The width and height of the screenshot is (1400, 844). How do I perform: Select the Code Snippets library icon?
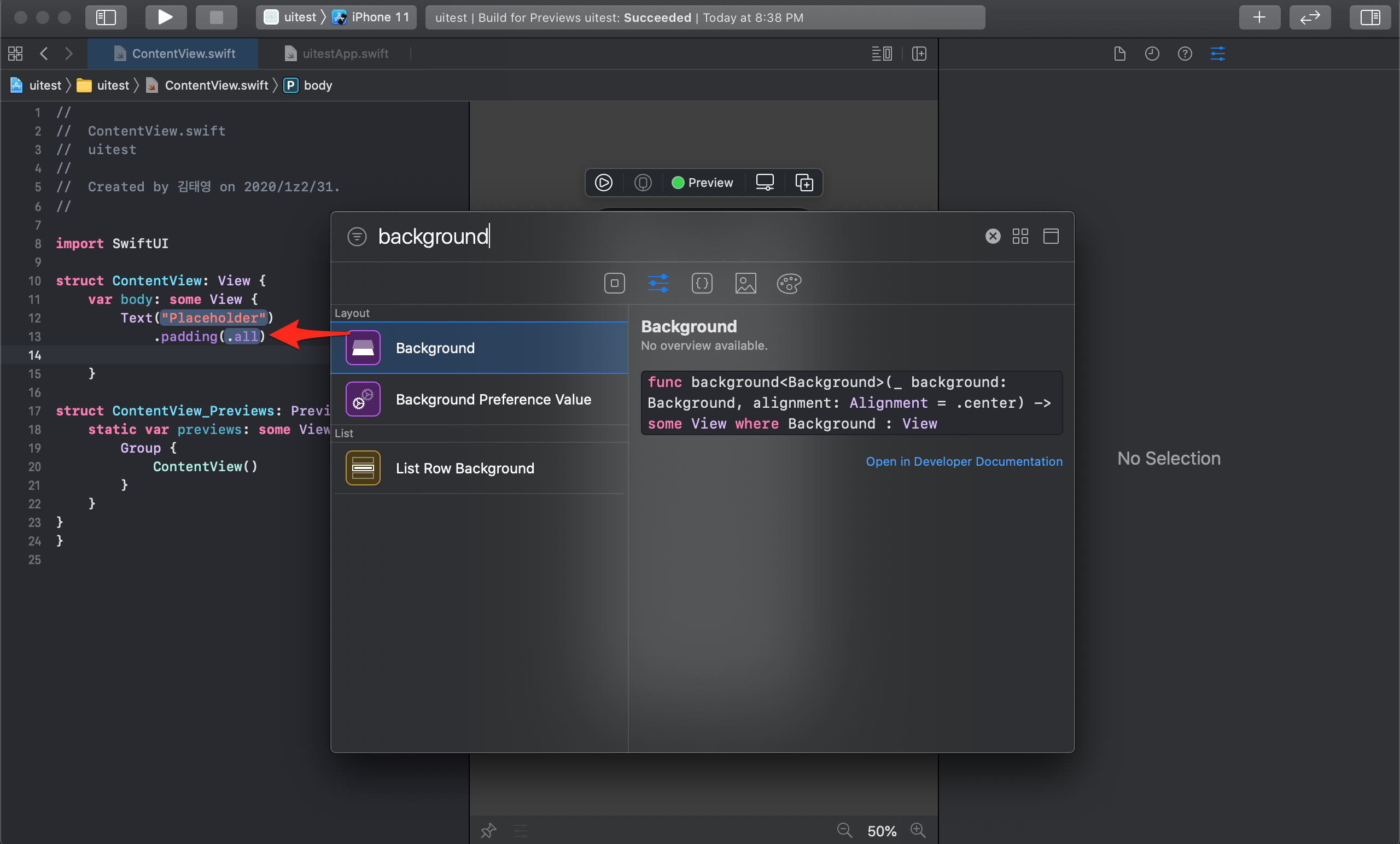(x=702, y=283)
